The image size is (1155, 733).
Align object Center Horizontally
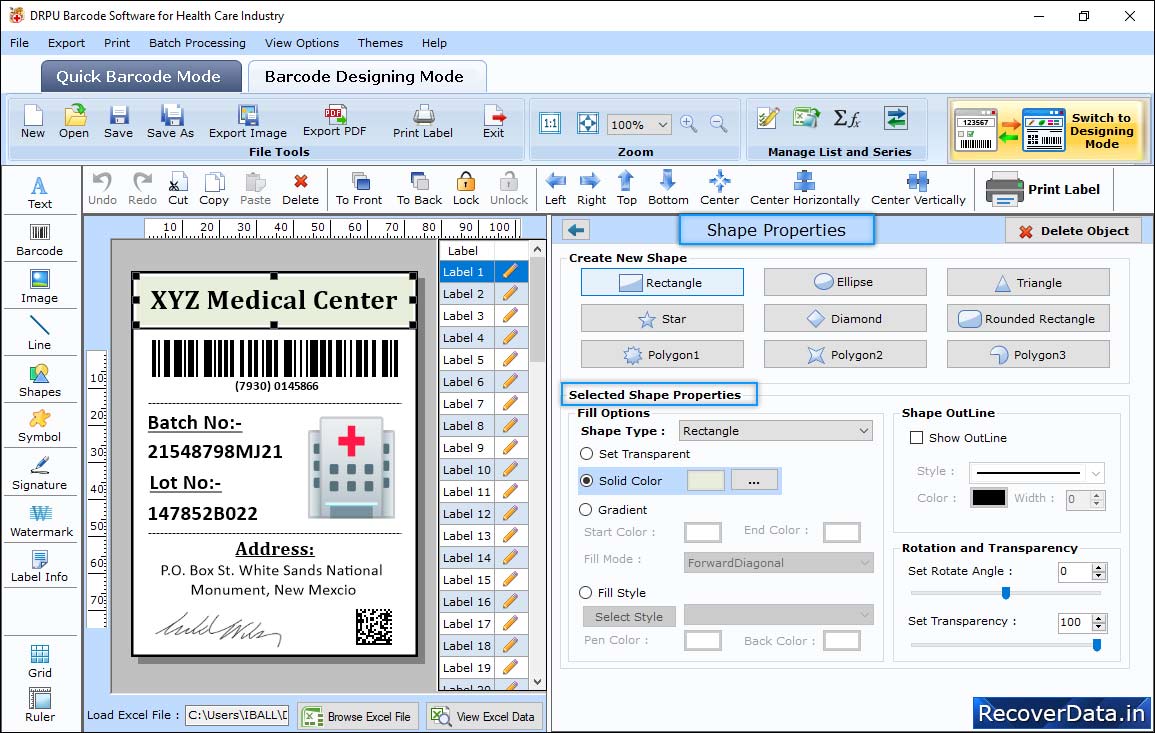[x=804, y=189]
